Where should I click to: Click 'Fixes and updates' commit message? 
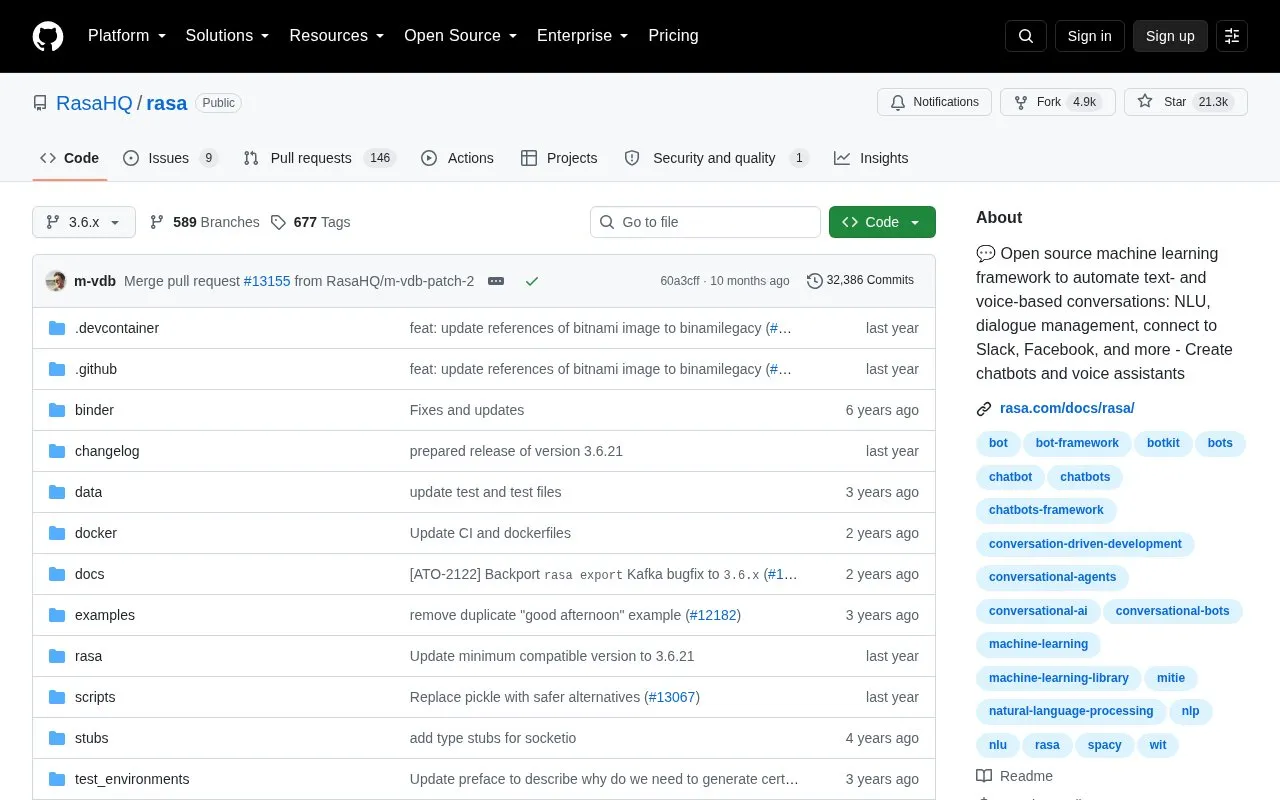pos(467,410)
